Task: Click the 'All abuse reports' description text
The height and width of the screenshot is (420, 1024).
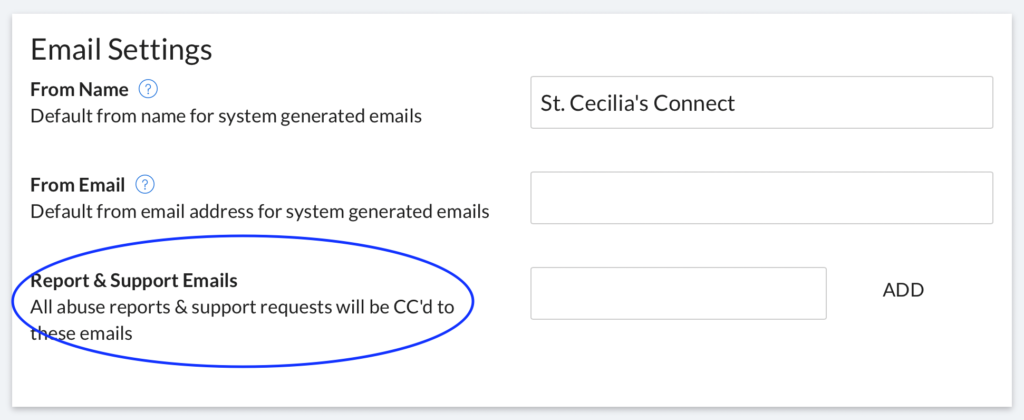Action: (x=242, y=320)
